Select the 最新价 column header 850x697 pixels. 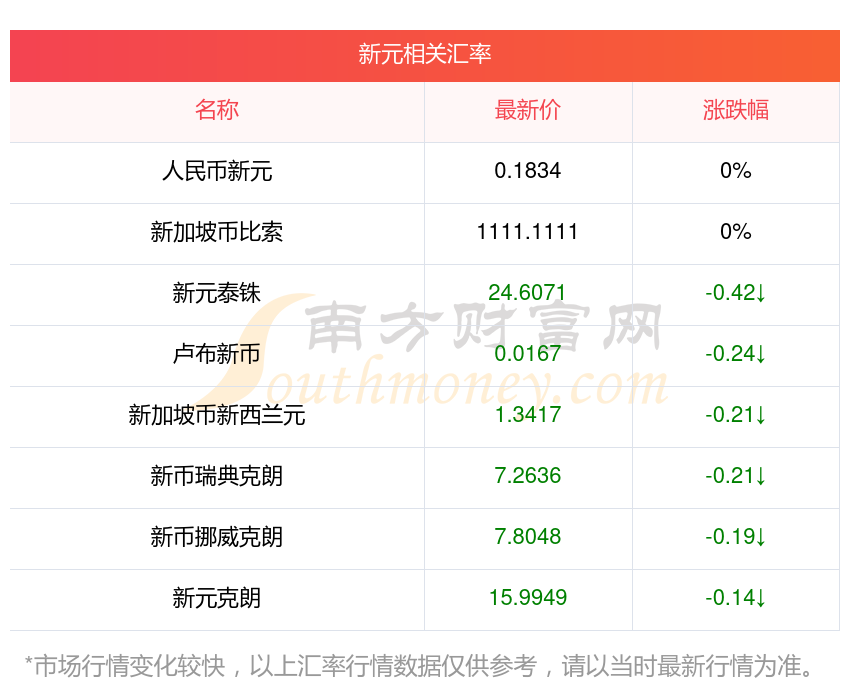click(x=527, y=110)
